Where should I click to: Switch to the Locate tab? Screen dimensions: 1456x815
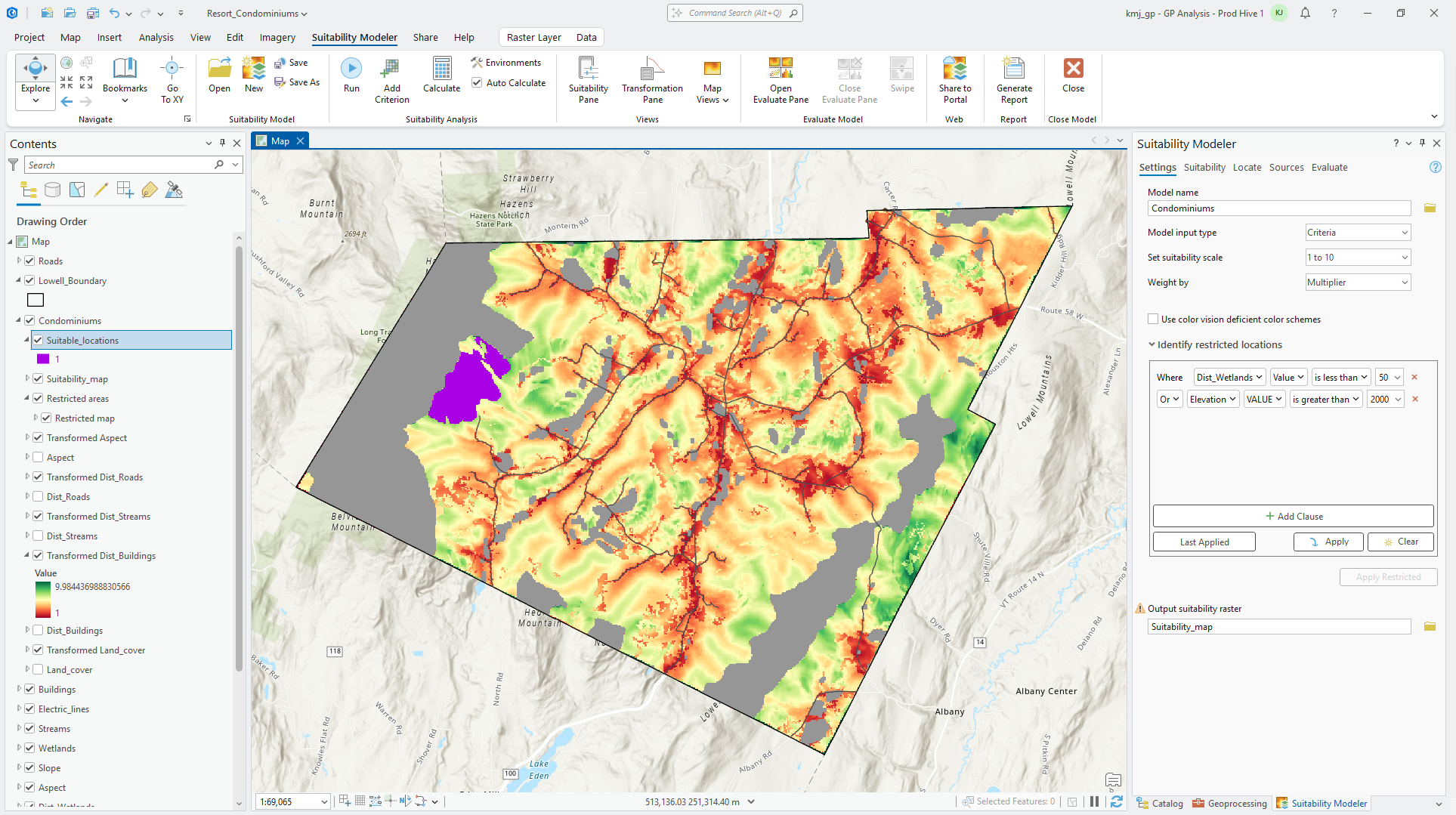click(x=1247, y=168)
